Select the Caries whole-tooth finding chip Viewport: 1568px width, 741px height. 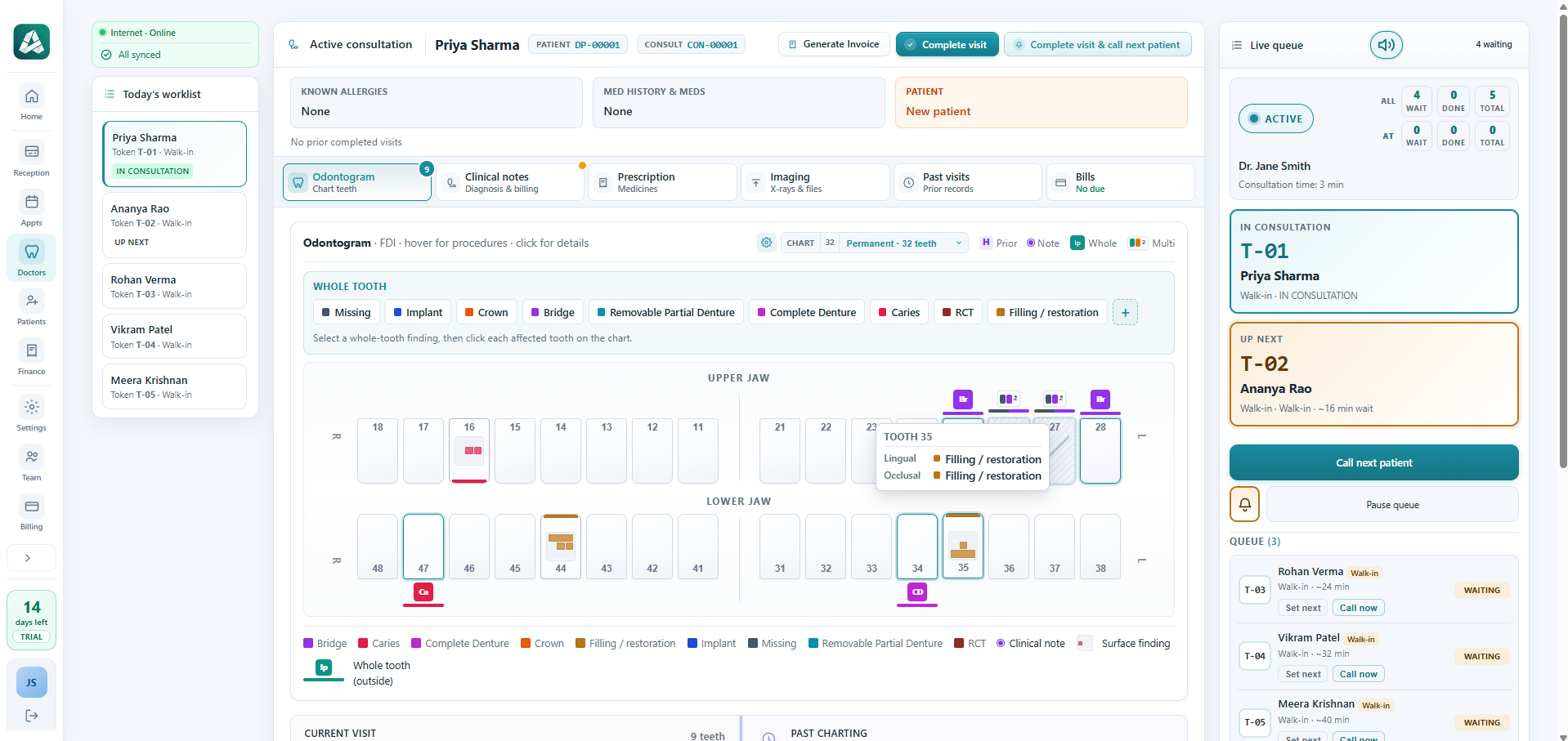(899, 312)
